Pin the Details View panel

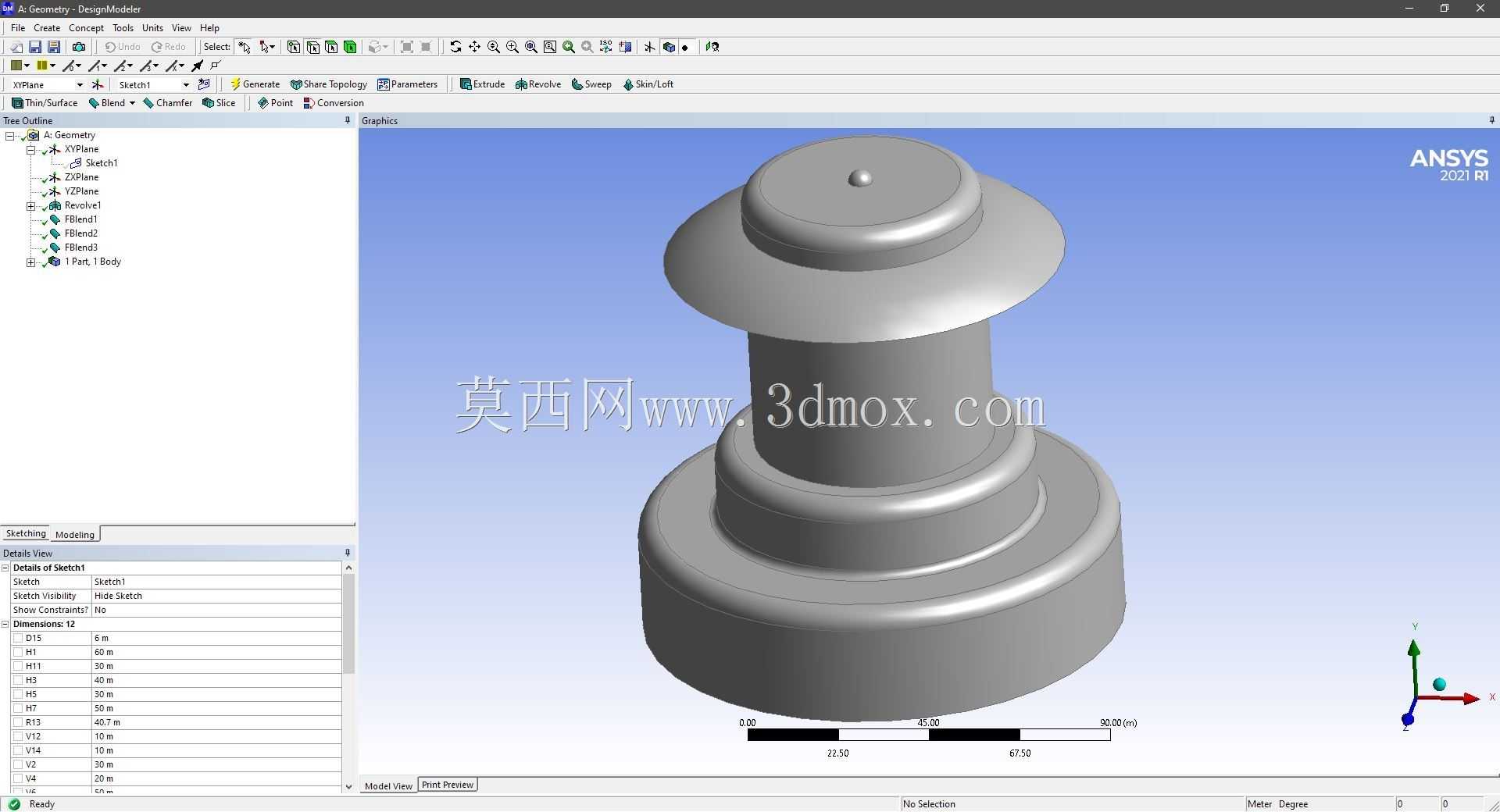coord(348,553)
